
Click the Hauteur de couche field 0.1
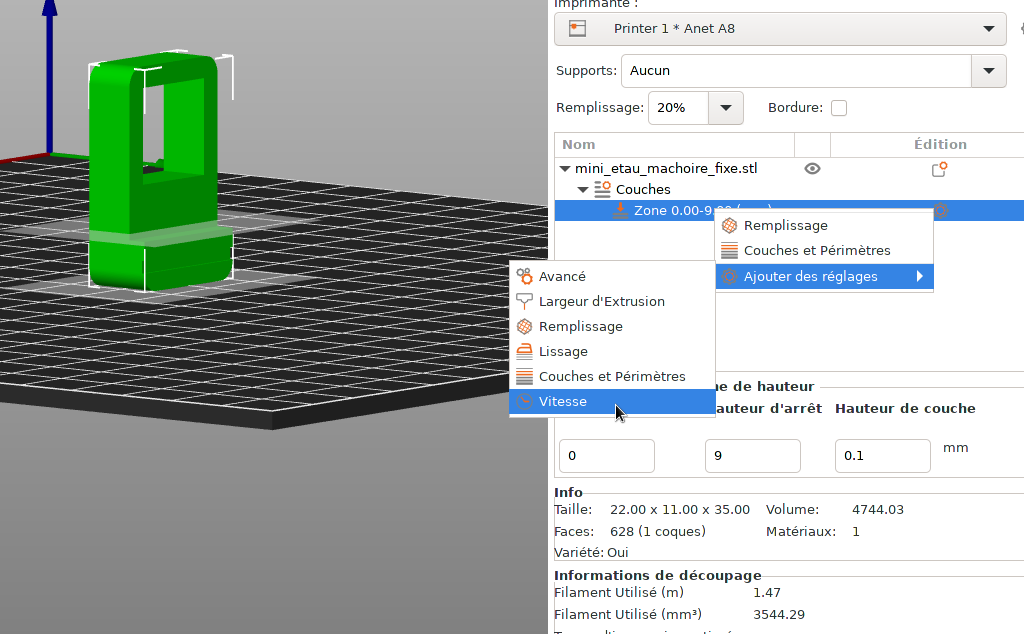click(882, 456)
